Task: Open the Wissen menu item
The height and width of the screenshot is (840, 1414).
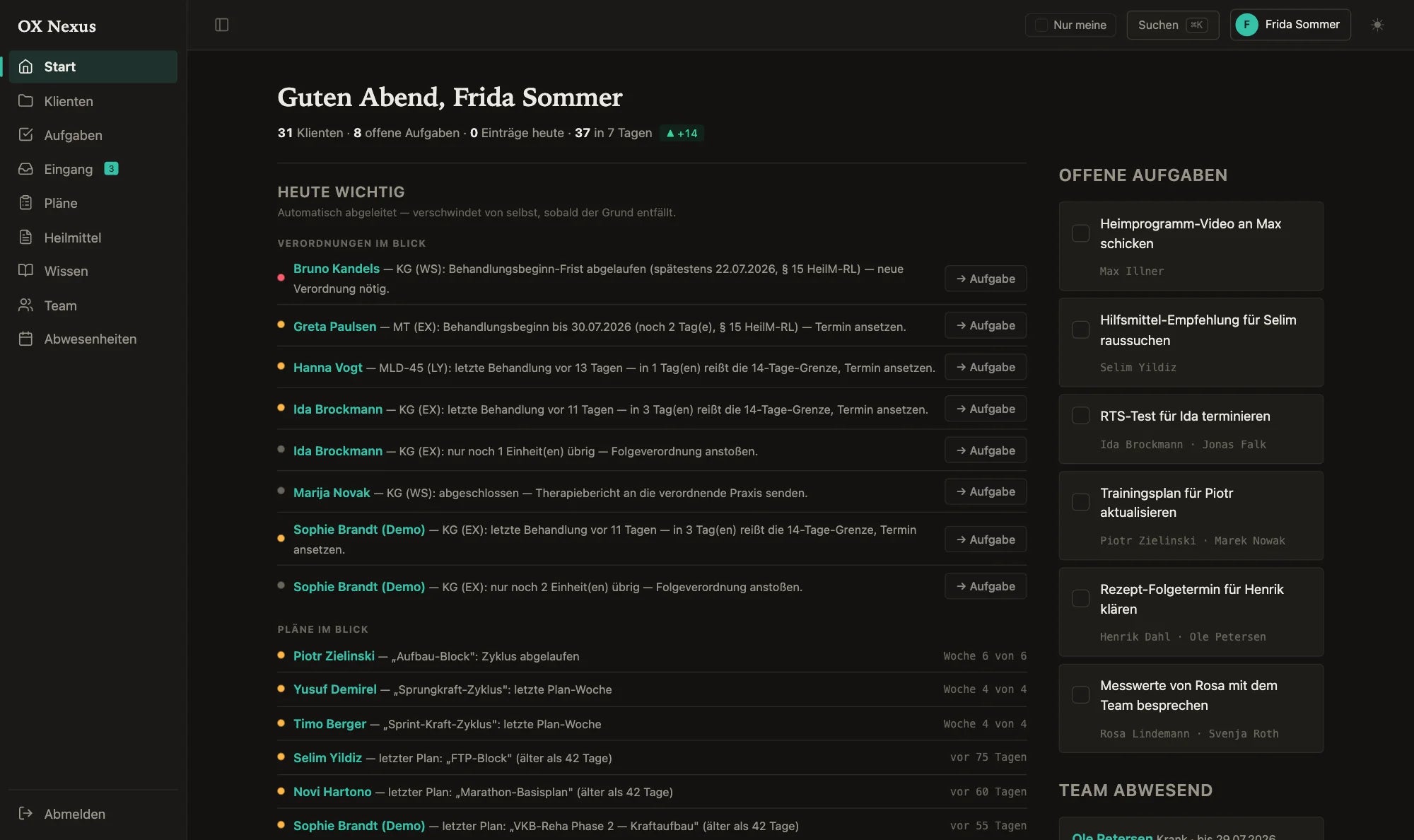Action: (x=93, y=271)
